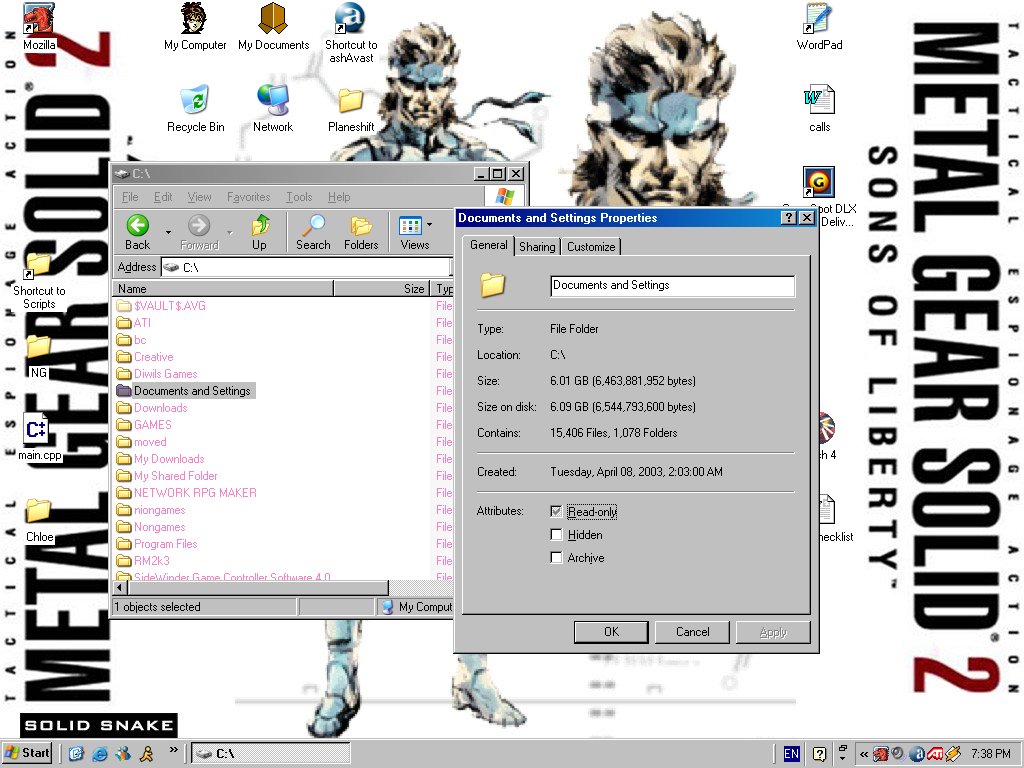The image size is (1024, 768).
Task: Switch to the Sharing tab
Action: pos(537,247)
